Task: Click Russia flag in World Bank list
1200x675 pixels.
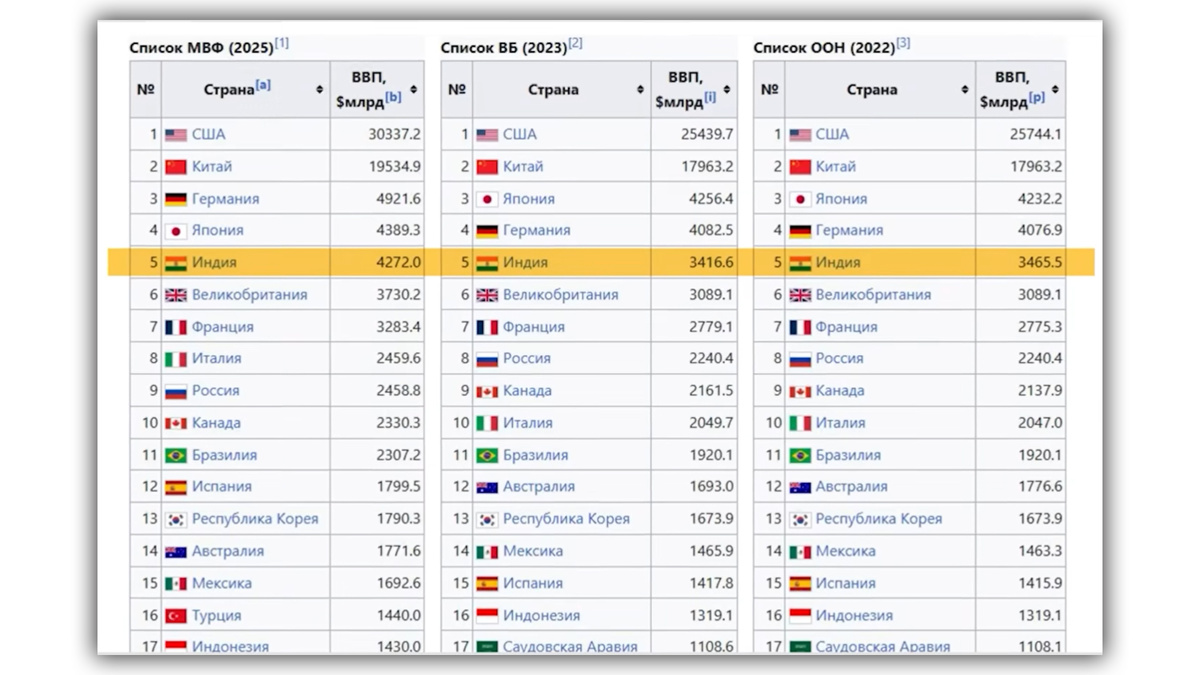Action: pos(487,358)
